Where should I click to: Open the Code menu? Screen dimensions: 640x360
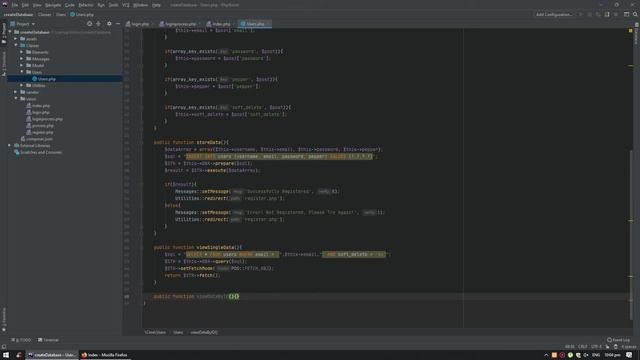(70, 5)
